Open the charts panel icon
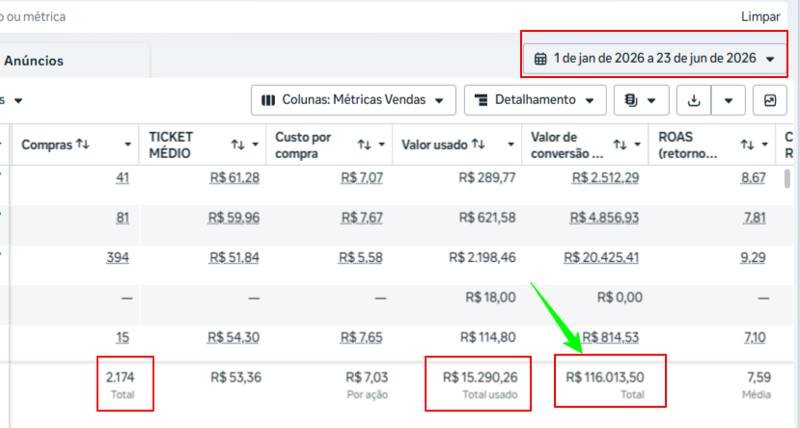This screenshot has width=800, height=428. (770, 100)
